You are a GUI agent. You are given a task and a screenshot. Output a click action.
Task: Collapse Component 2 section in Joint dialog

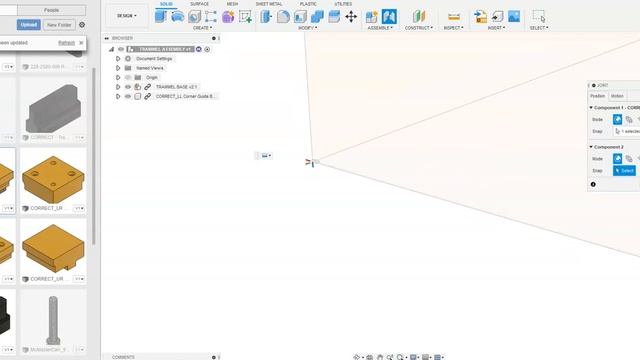tap(591, 147)
